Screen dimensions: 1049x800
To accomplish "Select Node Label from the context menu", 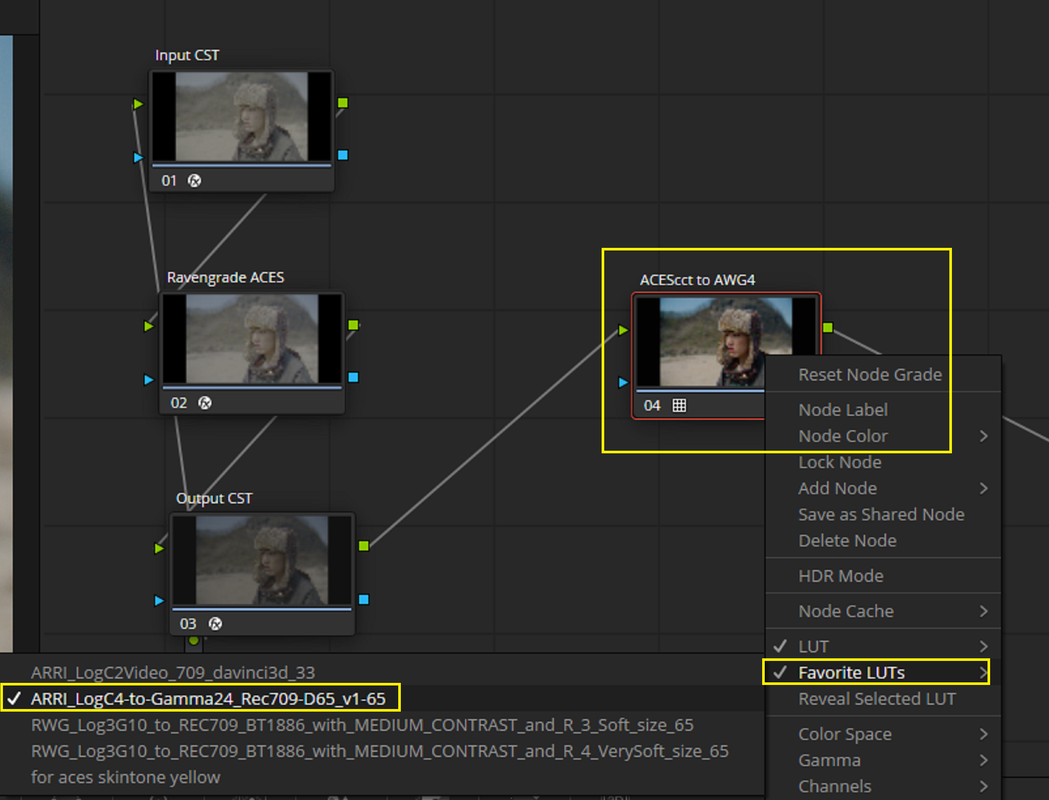I will pos(883,410).
